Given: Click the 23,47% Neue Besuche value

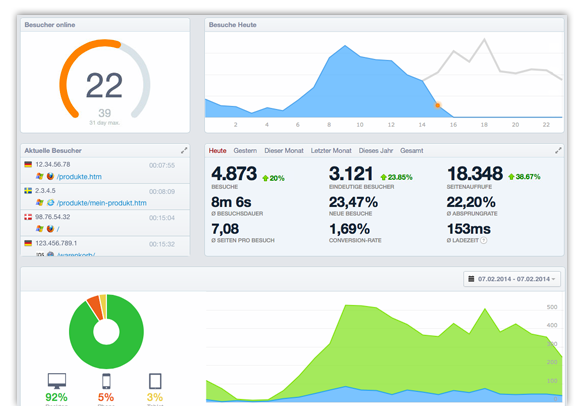Looking at the screenshot, I should coord(353,202).
